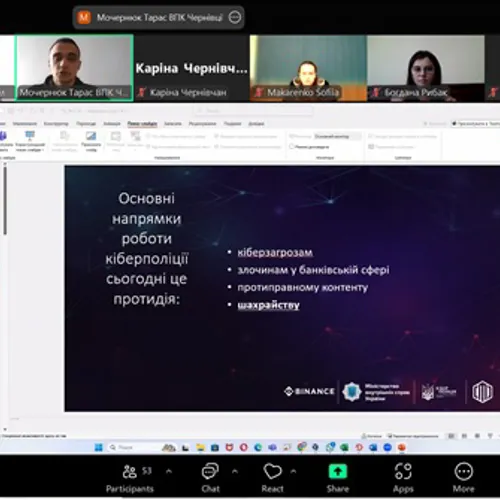This screenshot has width=500, height=500.
Task: Click the Hide Slide ribbon icon
Action: click(x=91, y=141)
